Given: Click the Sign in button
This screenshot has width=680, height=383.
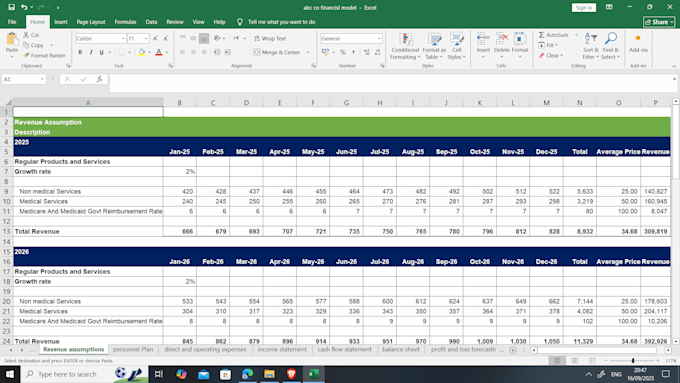Looking at the screenshot, I should (584, 7).
